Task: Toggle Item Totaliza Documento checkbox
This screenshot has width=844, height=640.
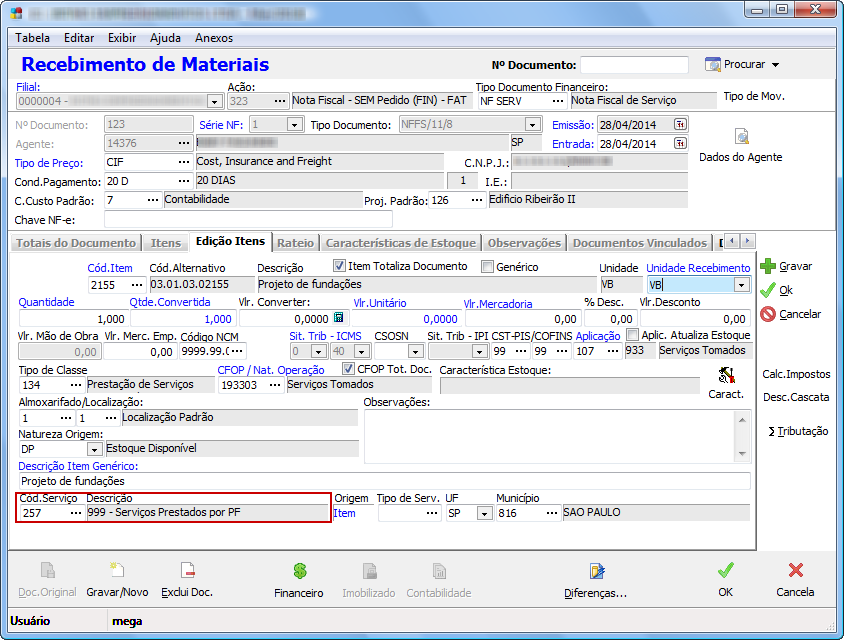Action: pyautogui.click(x=339, y=266)
